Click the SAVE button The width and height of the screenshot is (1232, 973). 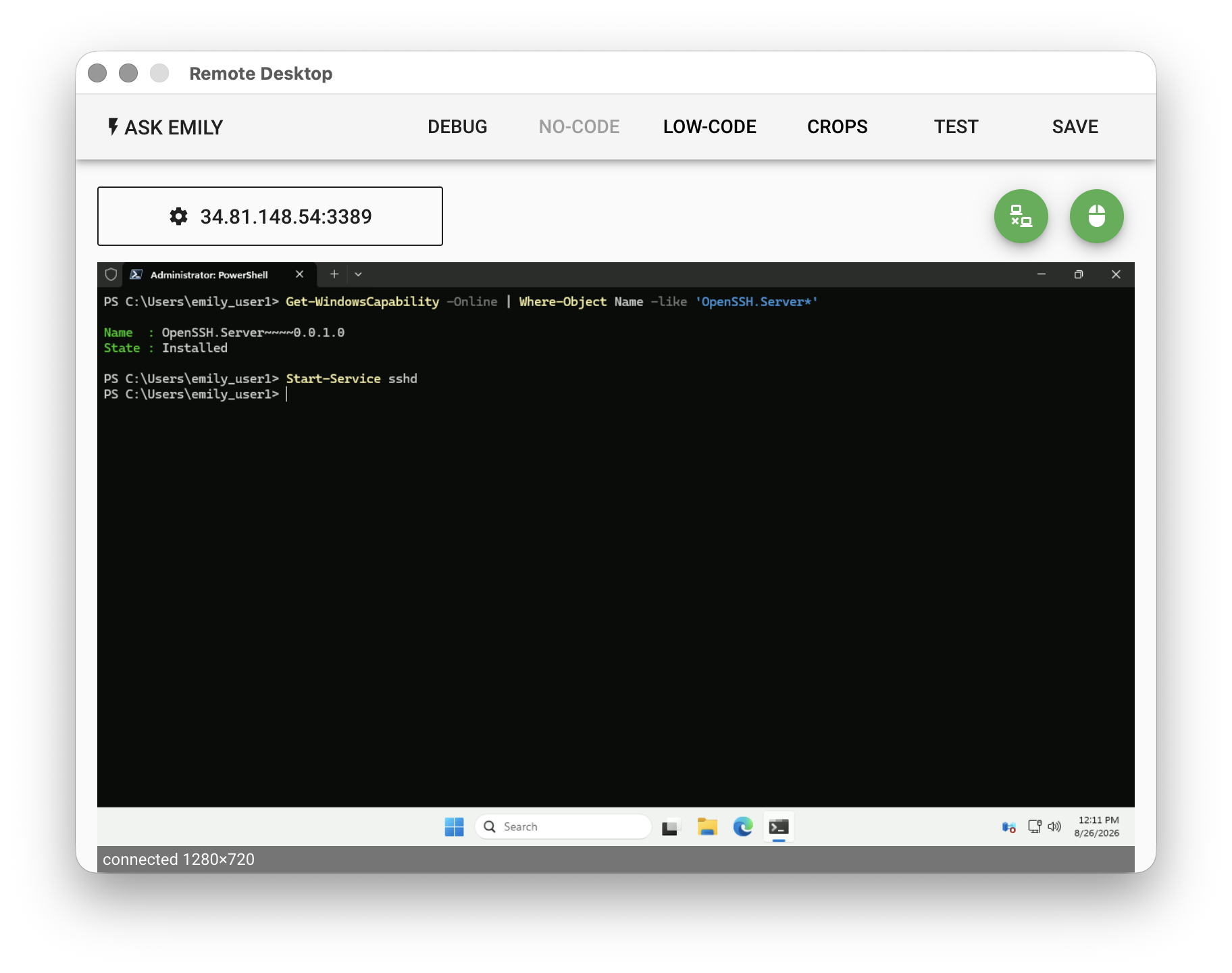coord(1075,126)
